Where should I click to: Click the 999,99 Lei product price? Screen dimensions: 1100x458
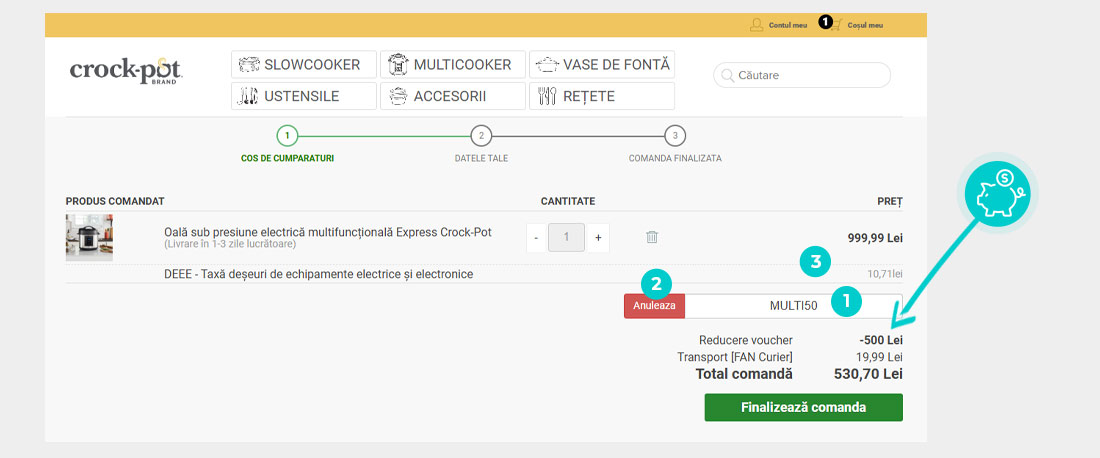(x=875, y=238)
